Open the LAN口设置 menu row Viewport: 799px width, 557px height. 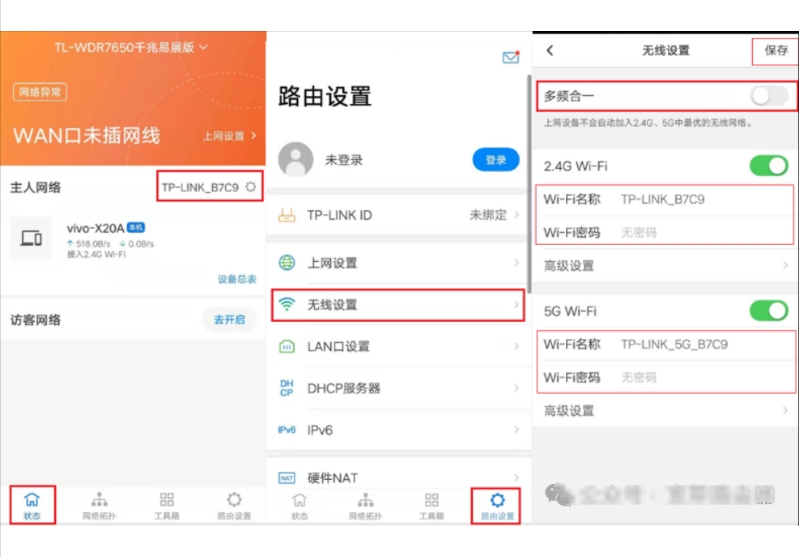398,347
